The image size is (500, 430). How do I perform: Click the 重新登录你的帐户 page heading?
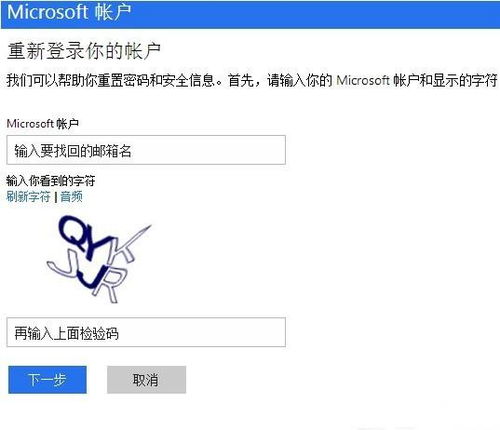coord(84,51)
